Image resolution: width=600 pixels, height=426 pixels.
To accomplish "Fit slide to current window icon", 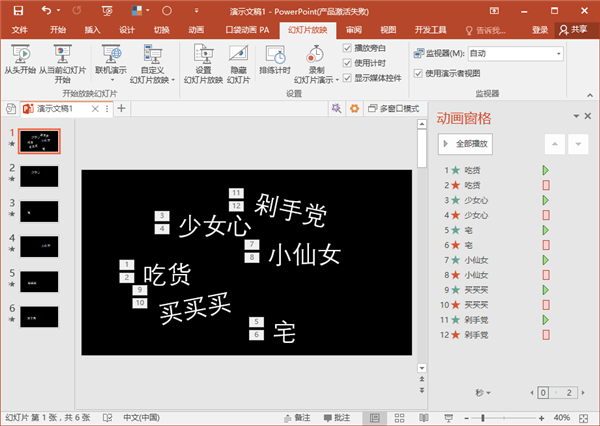I will [x=584, y=418].
